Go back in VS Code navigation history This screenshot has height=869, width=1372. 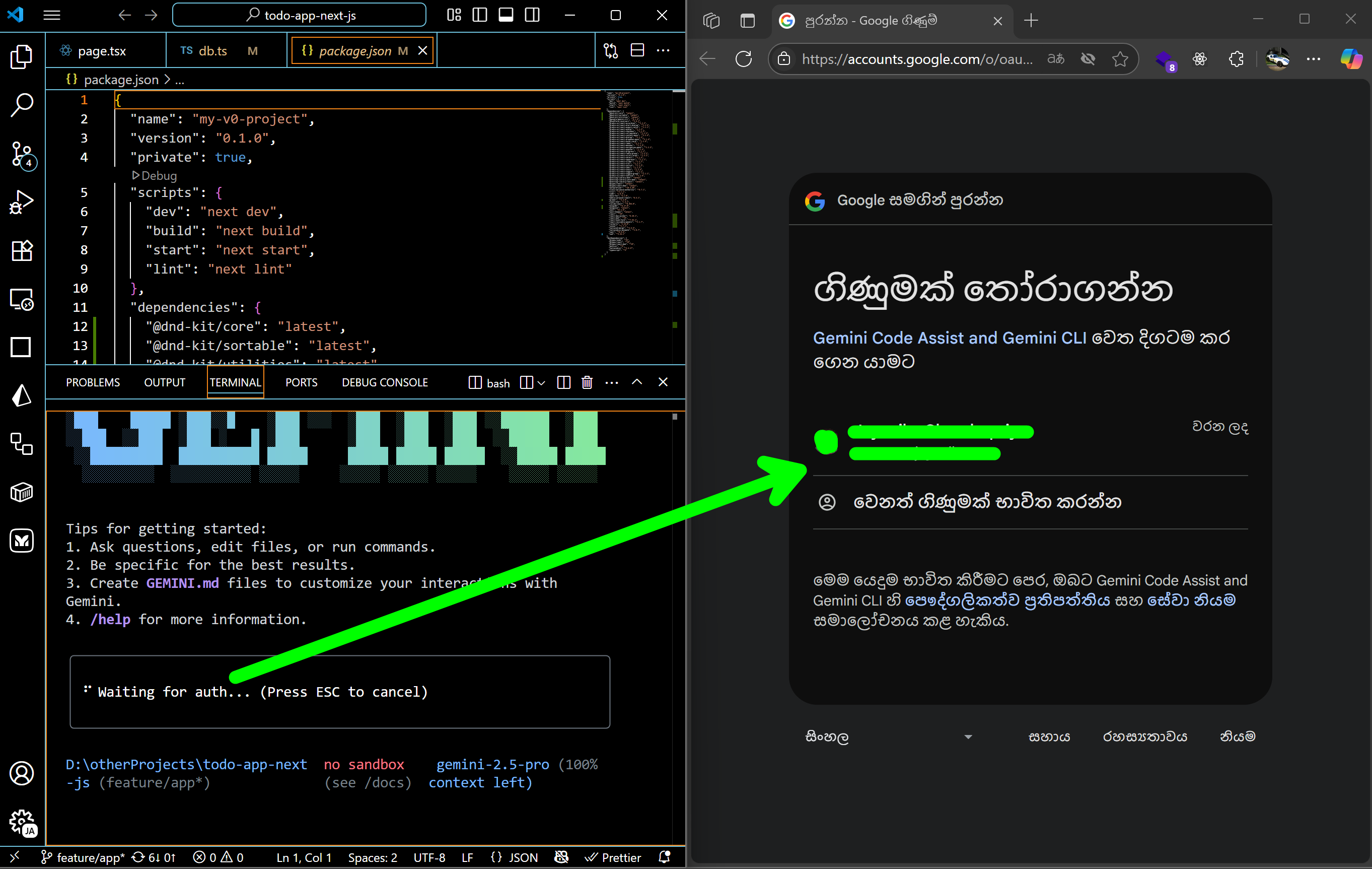125,16
